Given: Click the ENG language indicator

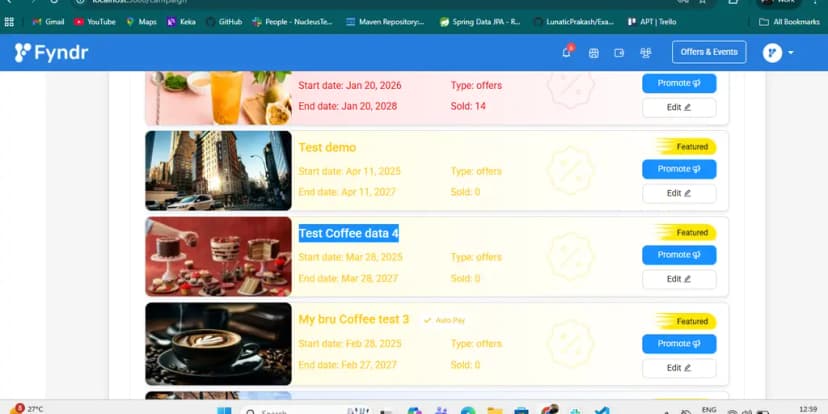Looking at the screenshot, I should tap(709, 409).
